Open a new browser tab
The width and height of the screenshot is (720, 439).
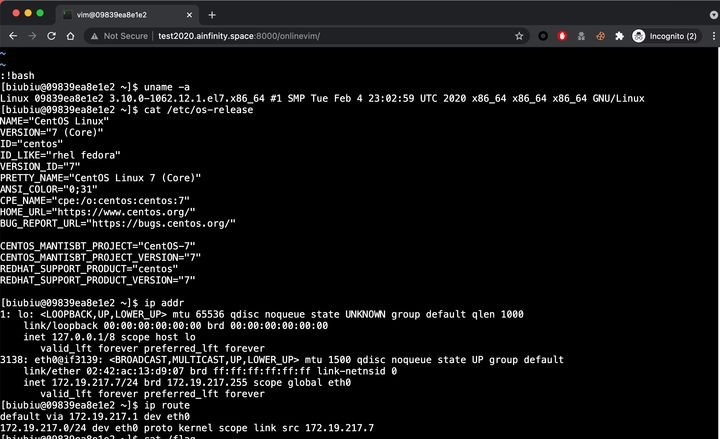coord(212,15)
